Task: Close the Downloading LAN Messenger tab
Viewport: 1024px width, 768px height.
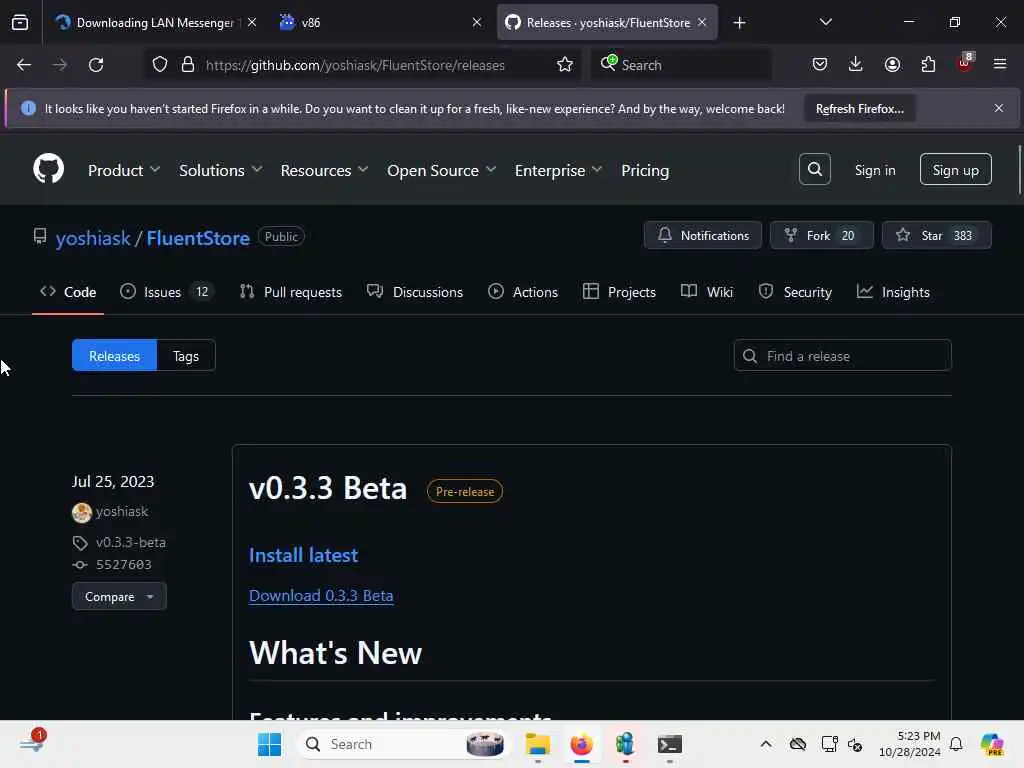Action: [x=252, y=22]
